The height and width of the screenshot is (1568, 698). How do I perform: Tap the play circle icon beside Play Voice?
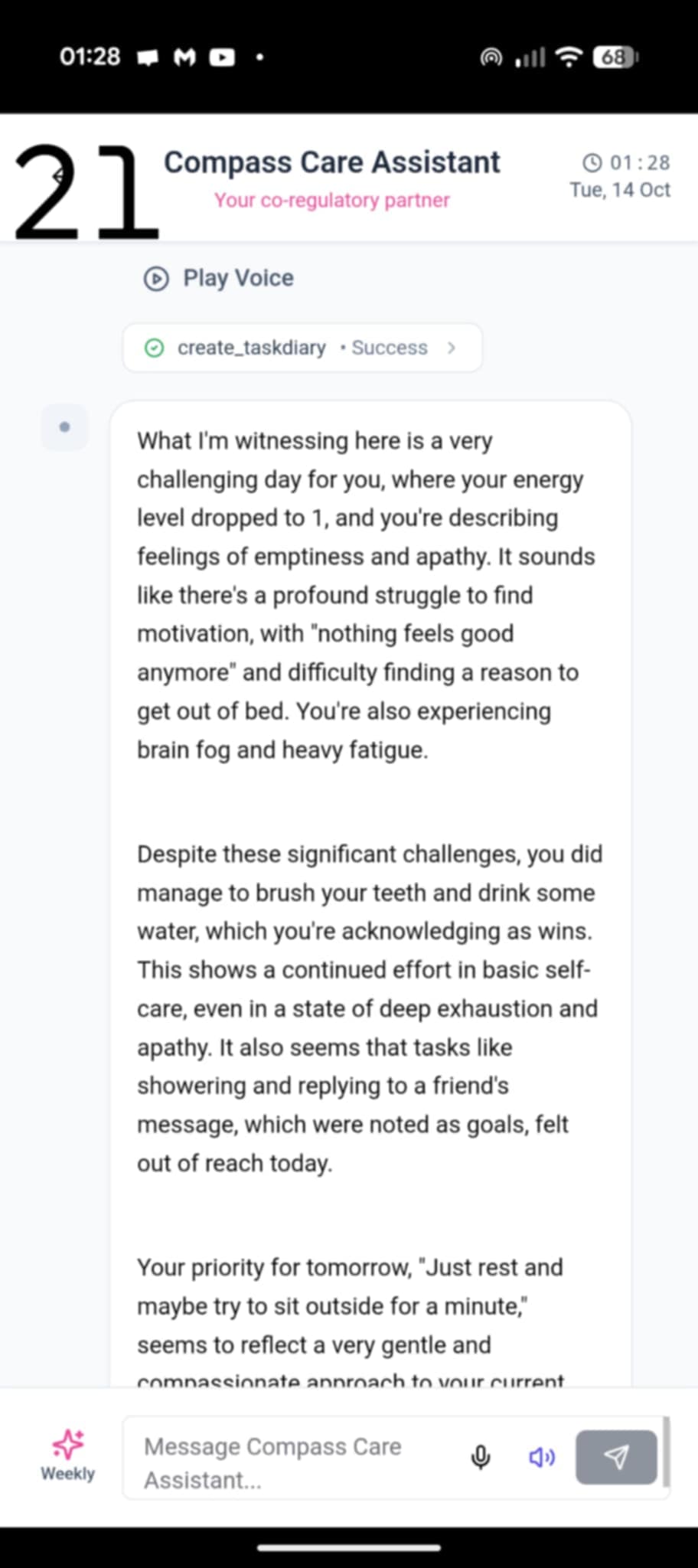156,279
